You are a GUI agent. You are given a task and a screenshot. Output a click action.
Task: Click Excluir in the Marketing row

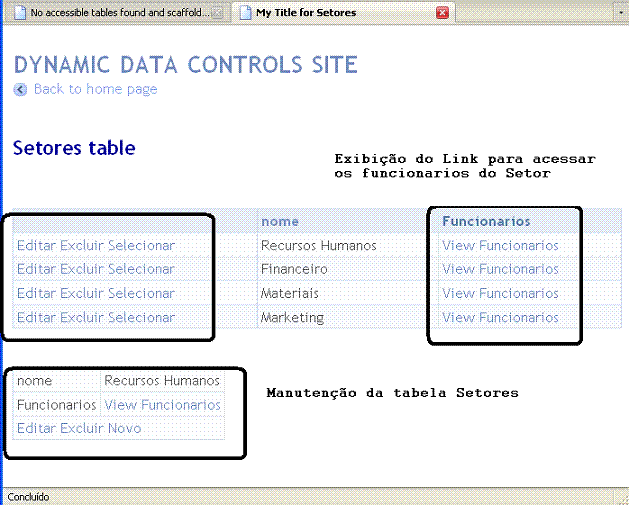(x=82, y=317)
